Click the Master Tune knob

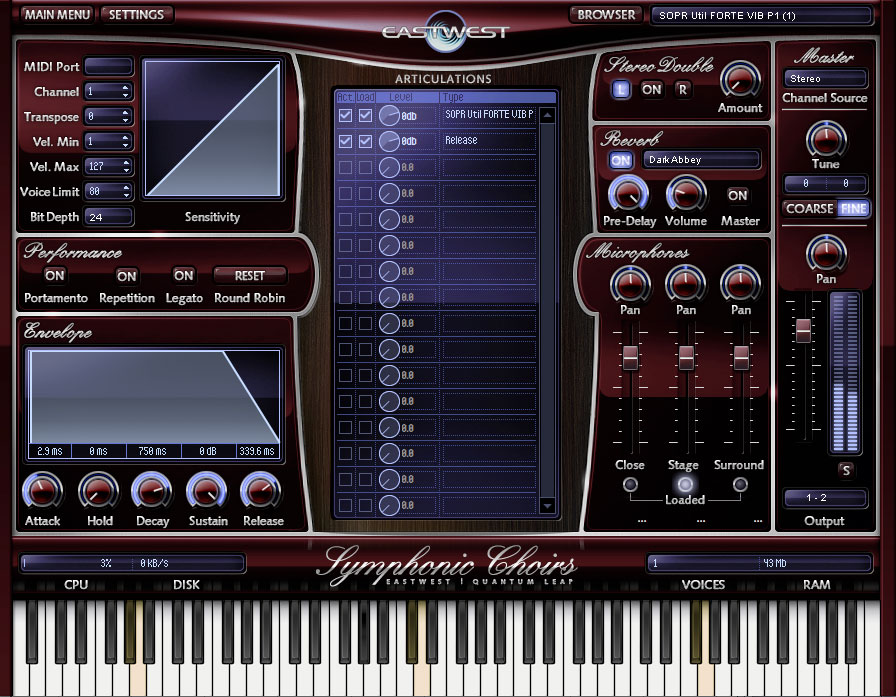[825, 138]
